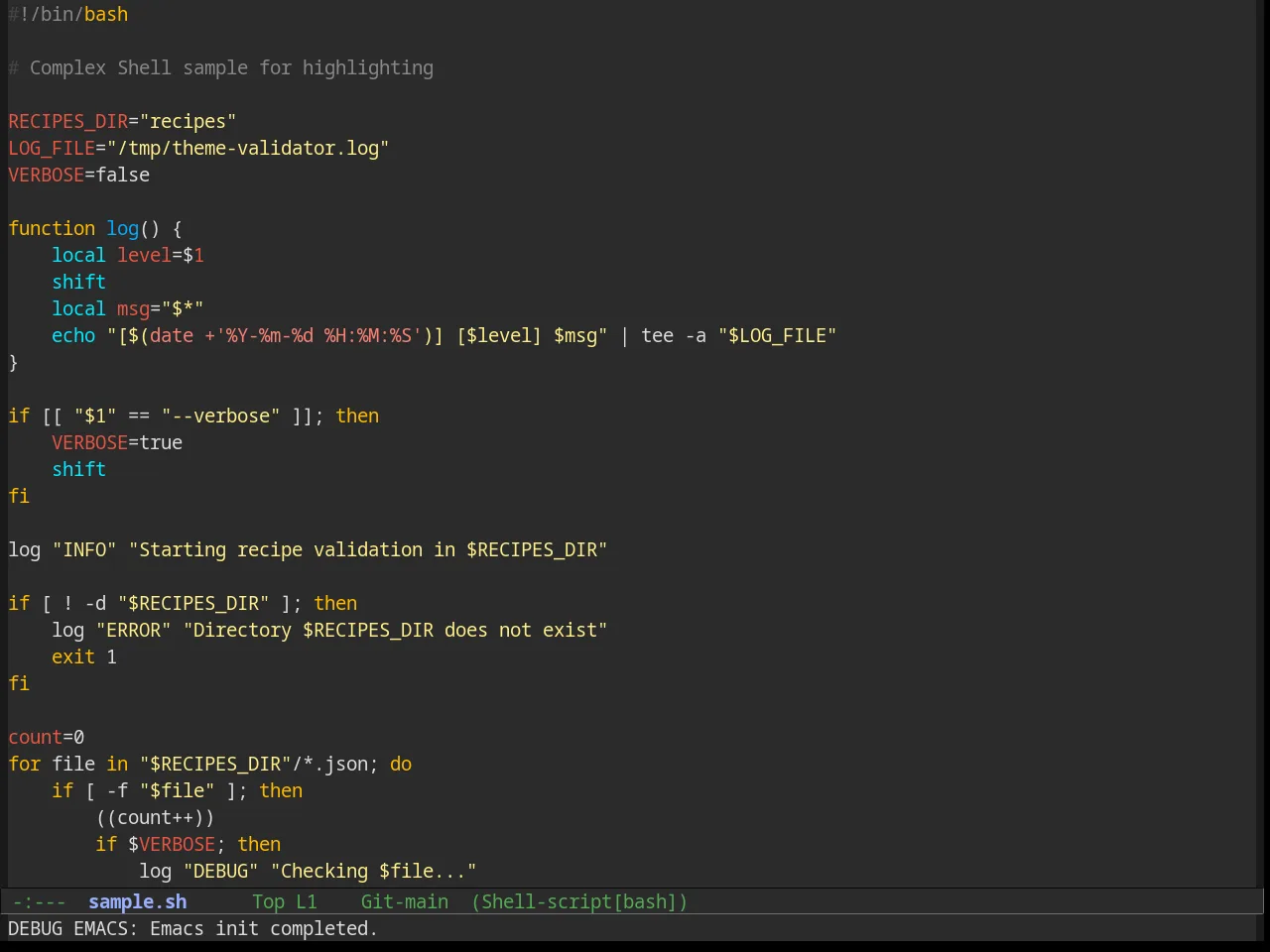Click the function keyword before log()
This screenshot has width=1270, height=952.
[x=52, y=228]
